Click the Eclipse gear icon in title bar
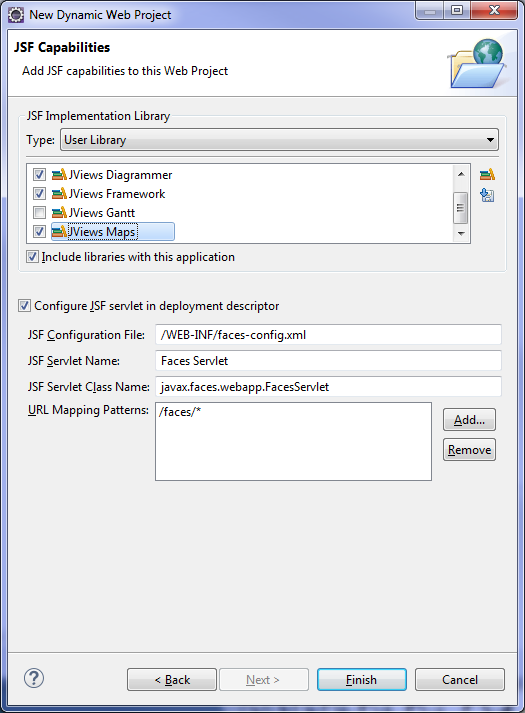Image resolution: width=525 pixels, height=713 pixels. [x=16, y=15]
